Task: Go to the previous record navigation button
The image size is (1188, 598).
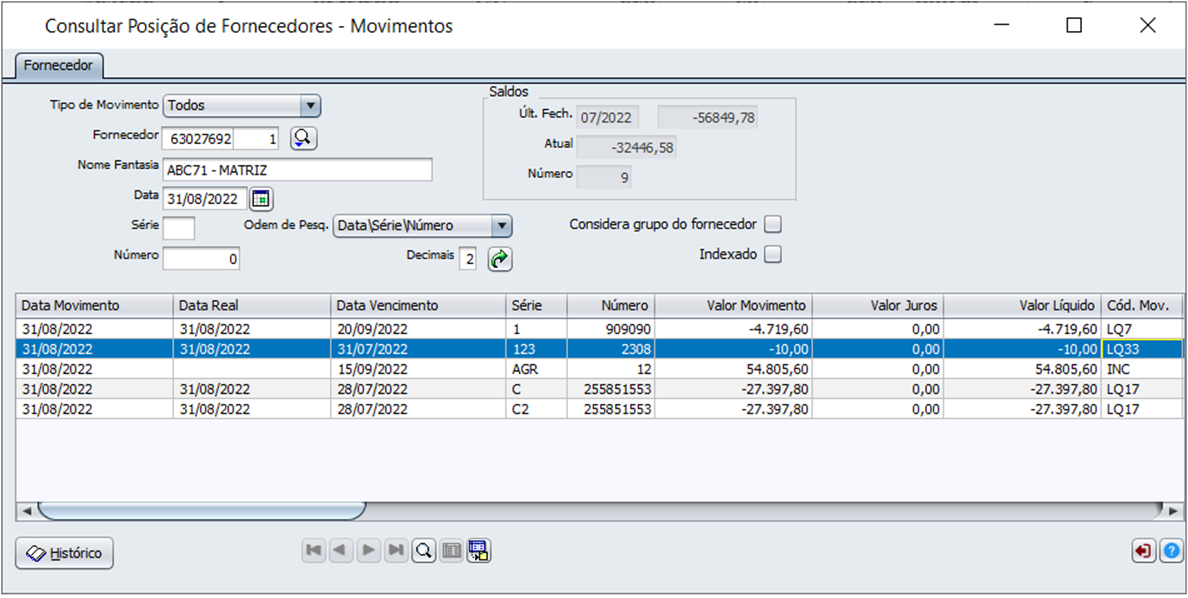Action: click(x=340, y=552)
